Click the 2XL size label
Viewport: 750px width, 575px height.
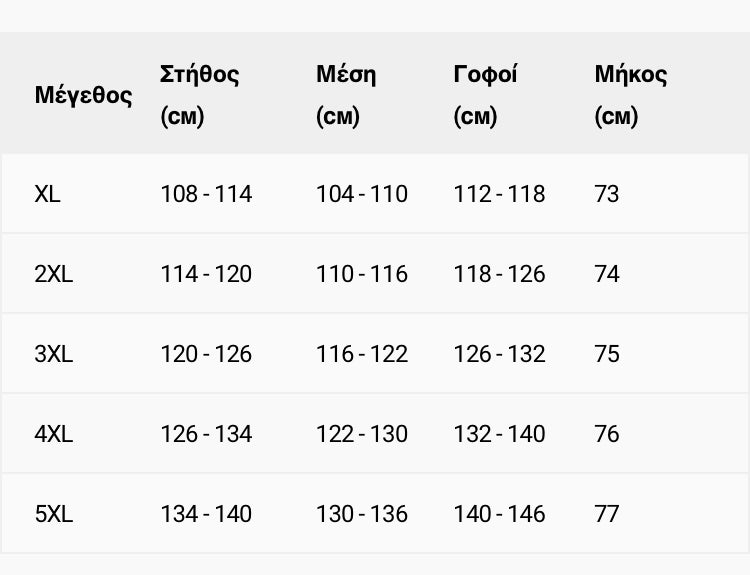click(x=54, y=274)
